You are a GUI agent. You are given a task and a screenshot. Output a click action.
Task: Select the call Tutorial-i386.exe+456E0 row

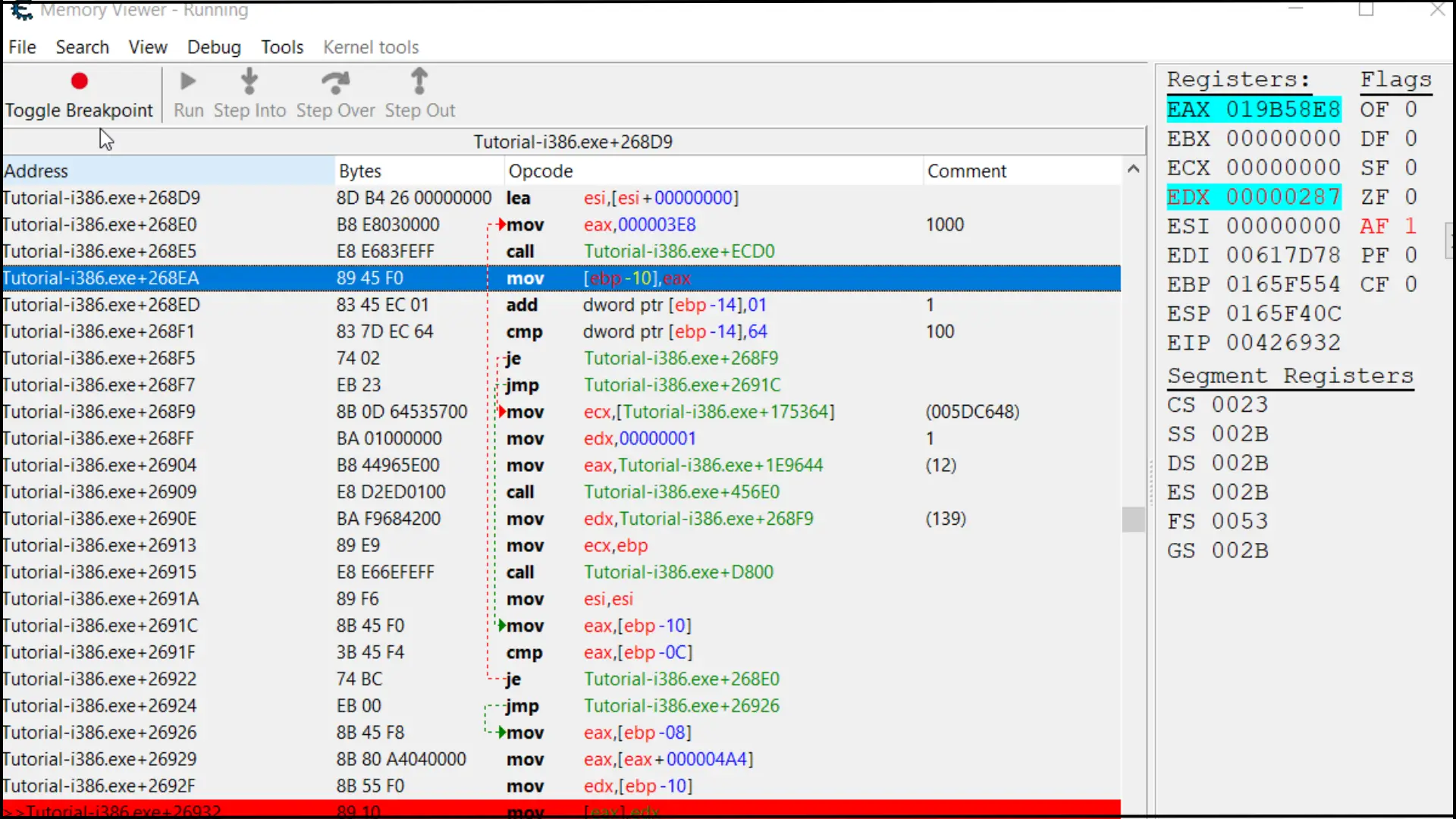point(561,492)
